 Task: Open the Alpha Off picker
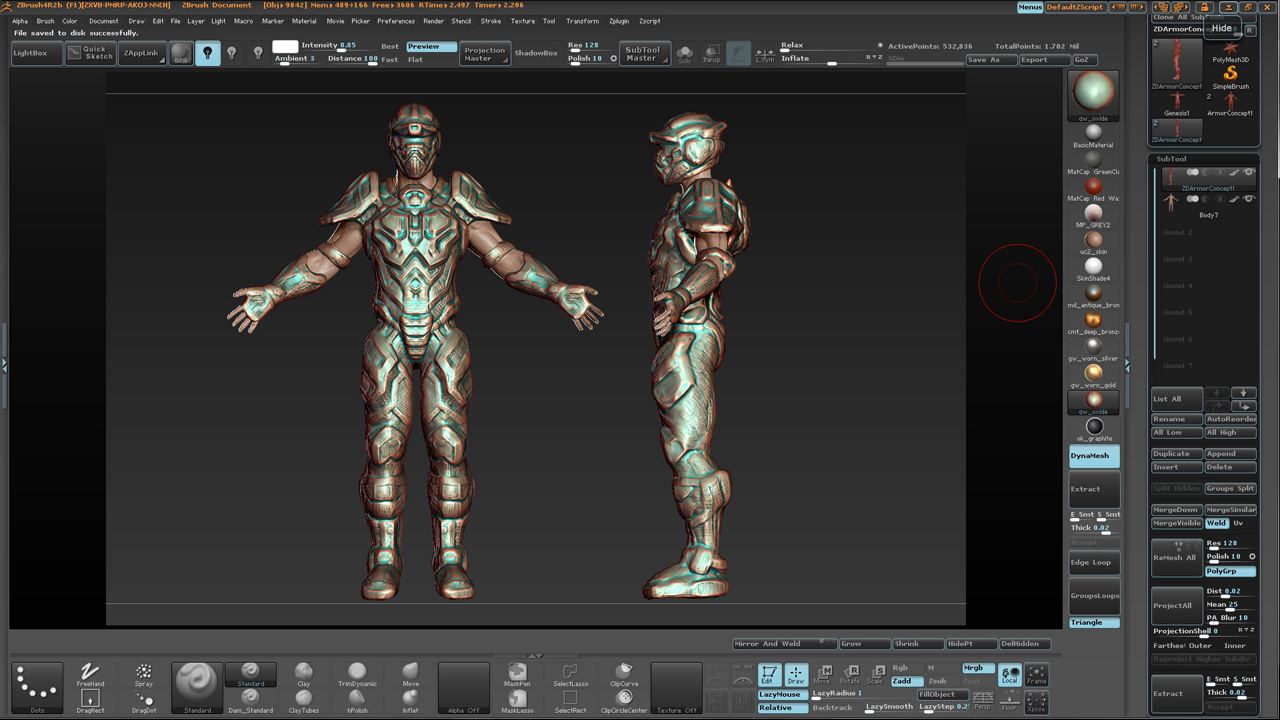pos(463,688)
